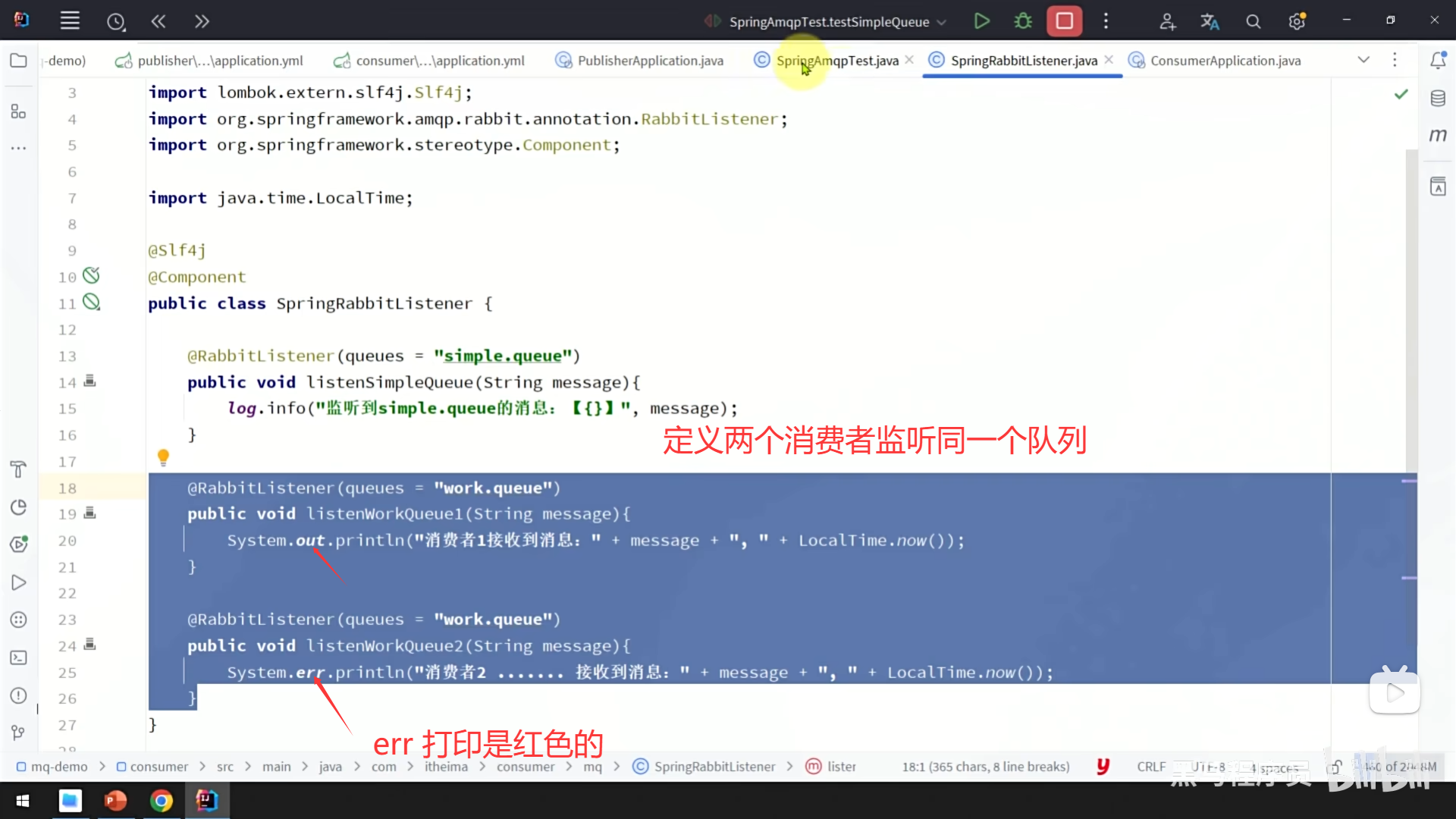Toggle the read-only lock in status bar

(x=1336, y=767)
